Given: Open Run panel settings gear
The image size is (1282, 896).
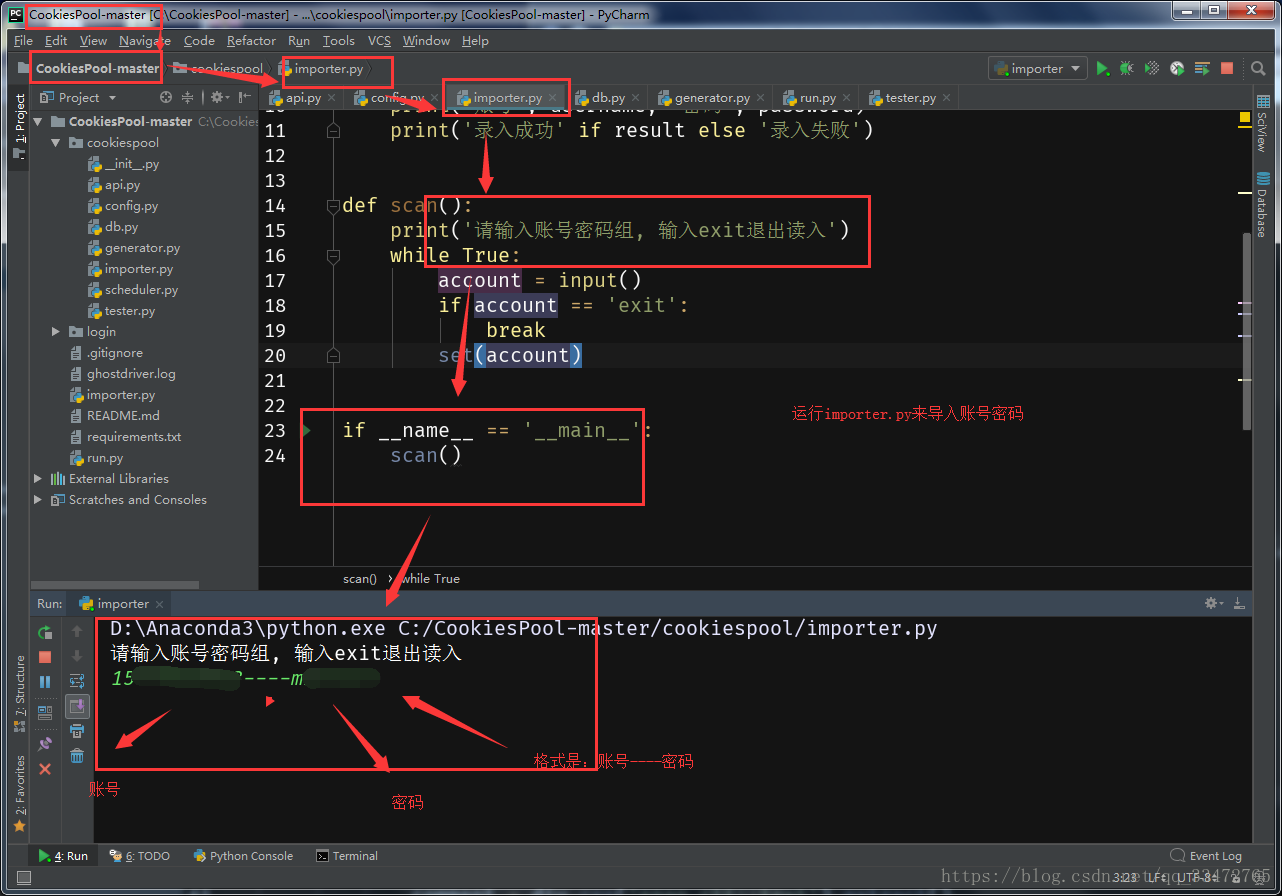Looking at the screenshot, I should click(x=1213, y=604).
